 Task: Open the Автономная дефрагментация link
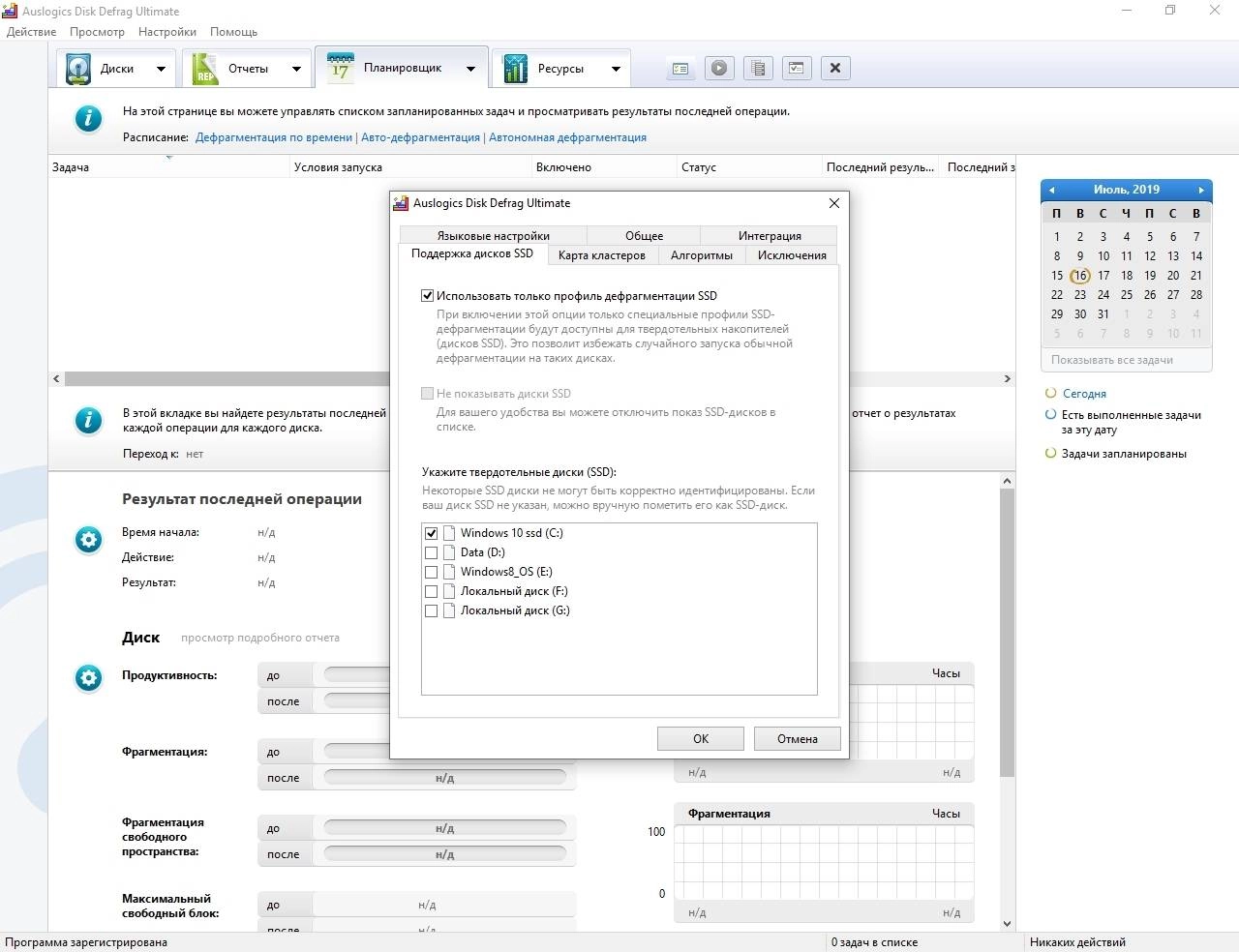coord(567,137)
